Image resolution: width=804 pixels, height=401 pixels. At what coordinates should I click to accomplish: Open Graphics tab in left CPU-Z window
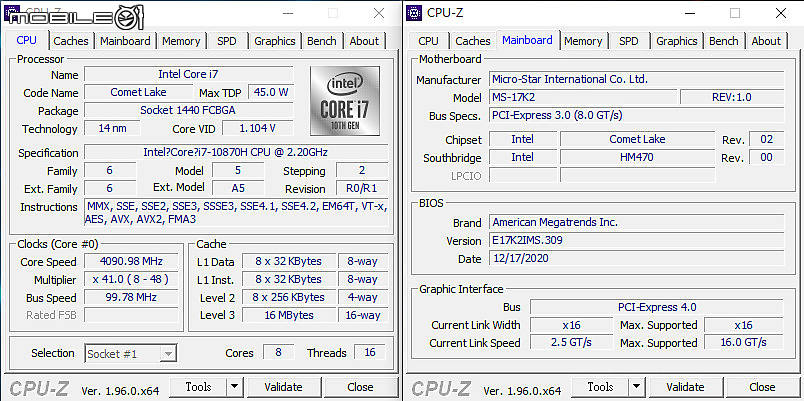point(275,41)
